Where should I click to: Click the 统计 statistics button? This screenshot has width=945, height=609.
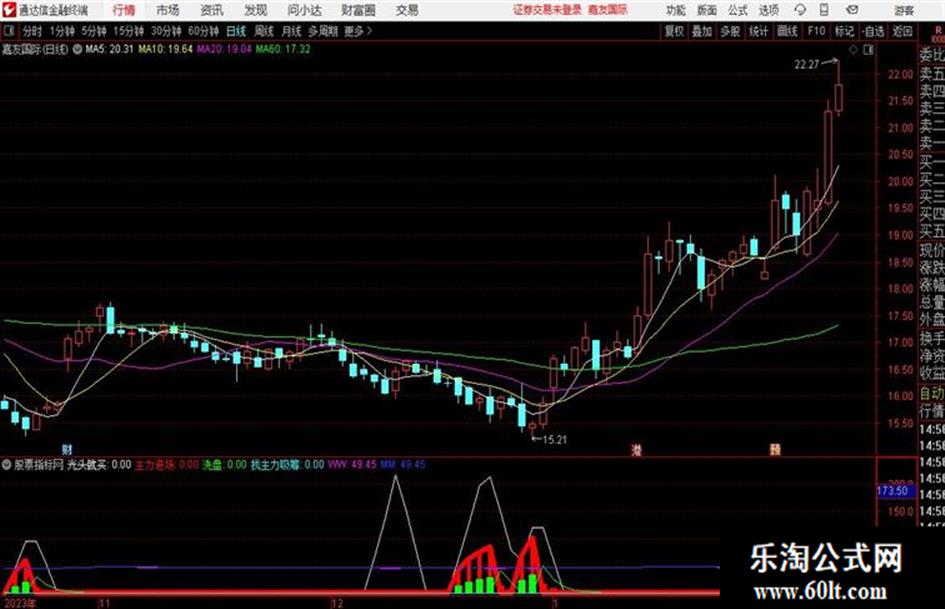pyautogui.click(x=758, y=31)
